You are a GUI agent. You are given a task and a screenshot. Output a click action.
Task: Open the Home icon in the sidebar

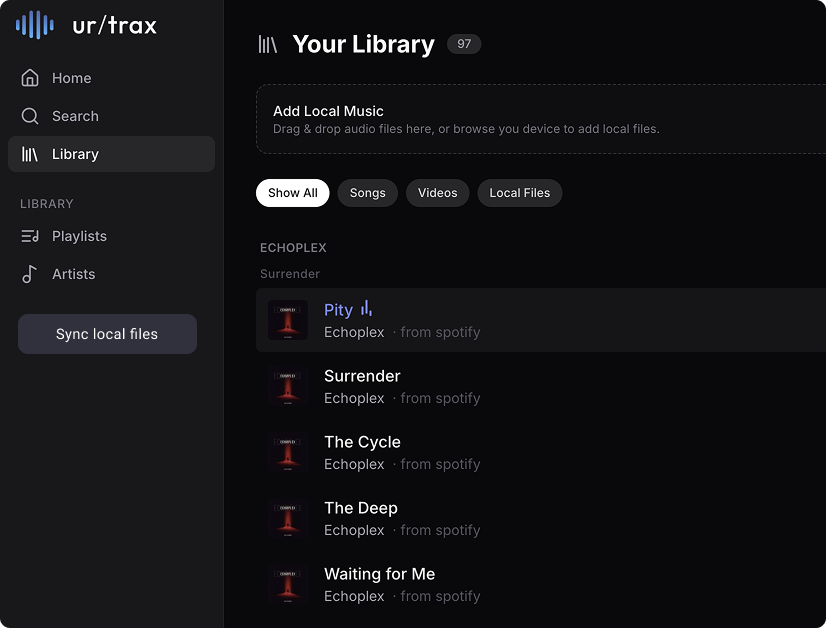pyautogui.click(x=31, y=78)
